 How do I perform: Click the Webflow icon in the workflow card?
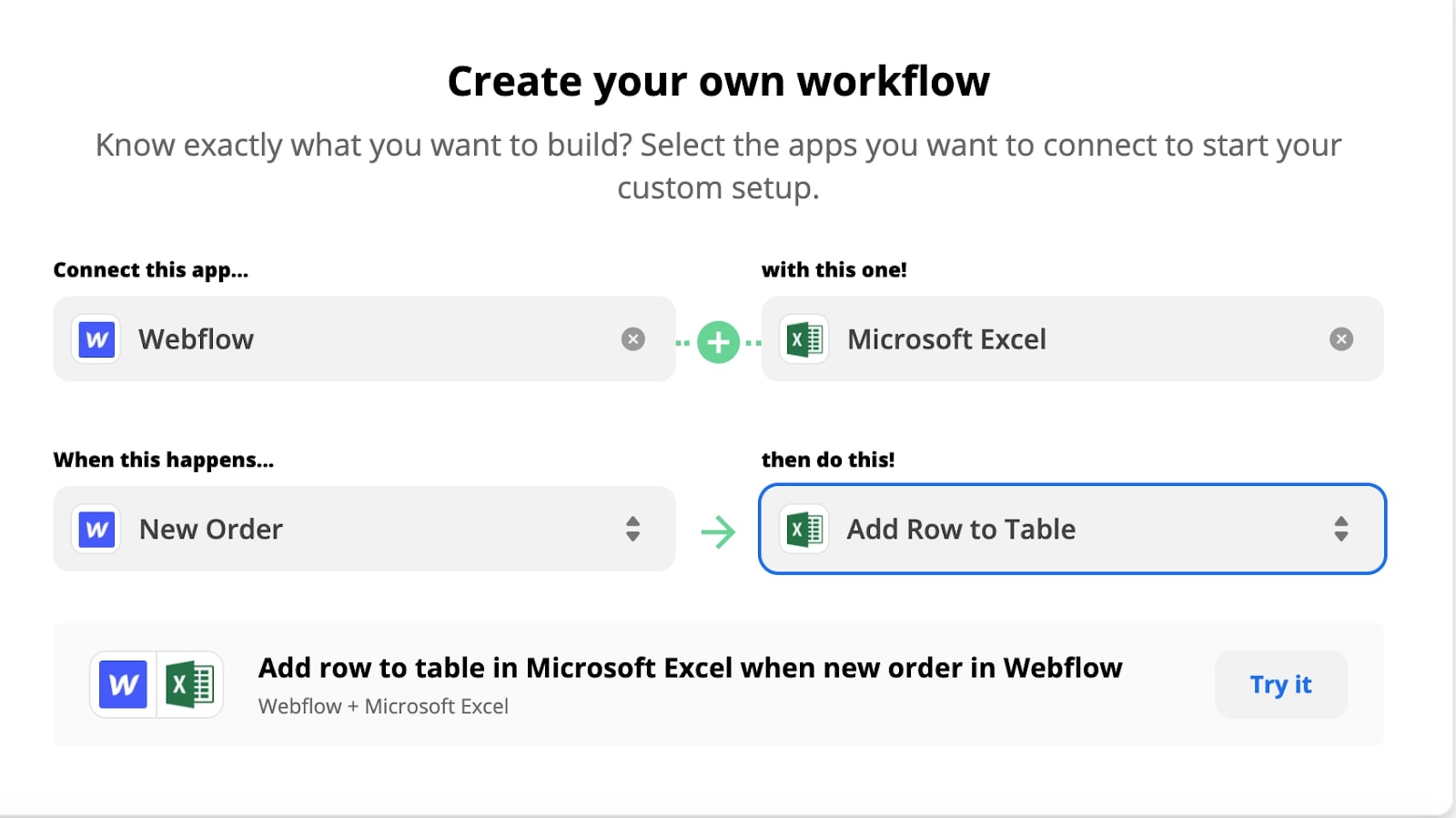(123, 684)
